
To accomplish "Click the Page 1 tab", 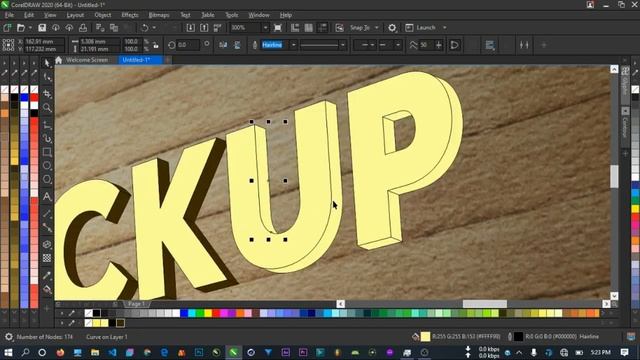I will (136, 304).
